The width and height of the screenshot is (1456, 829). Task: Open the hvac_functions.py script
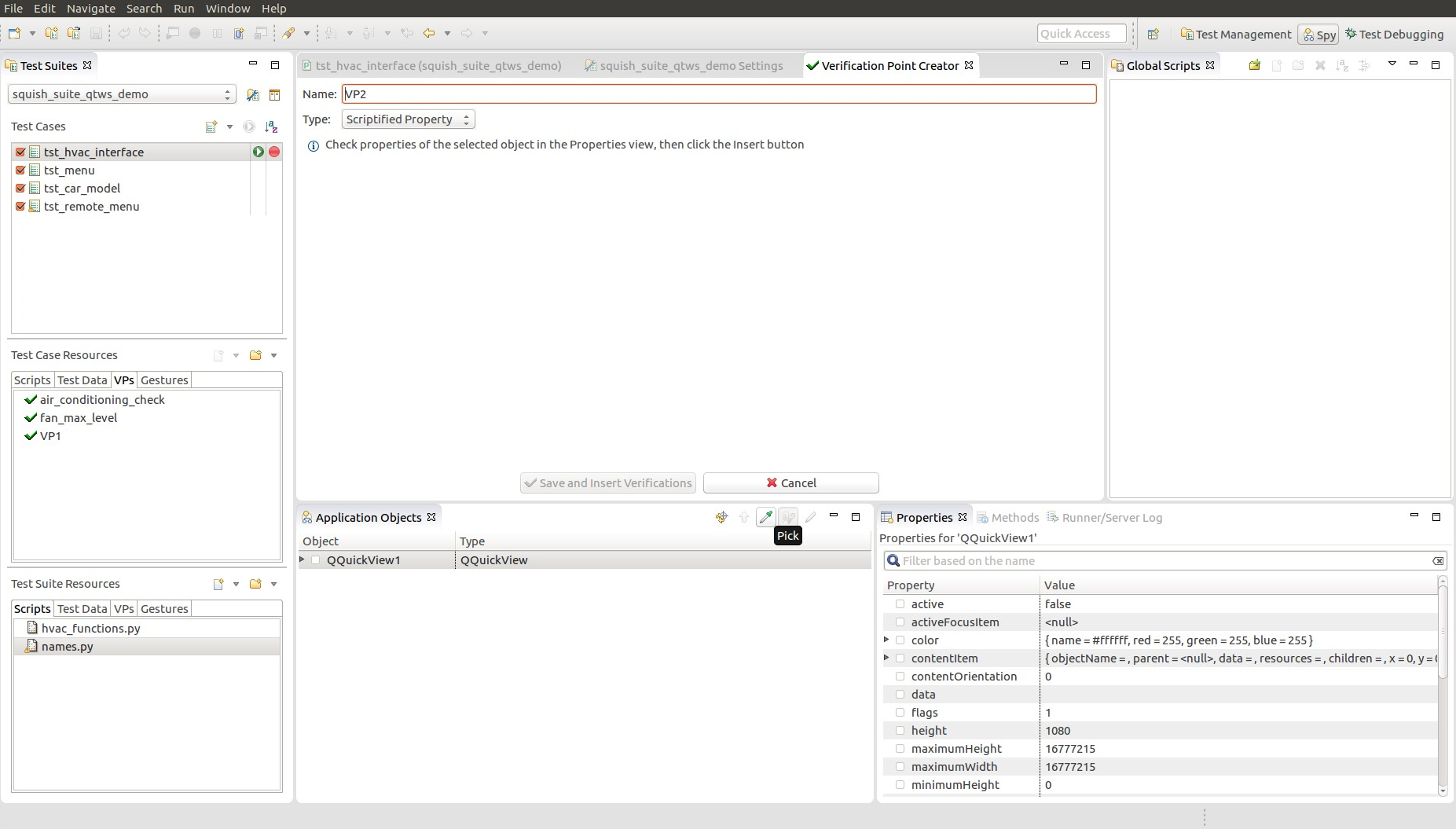(x=90, y=629)
